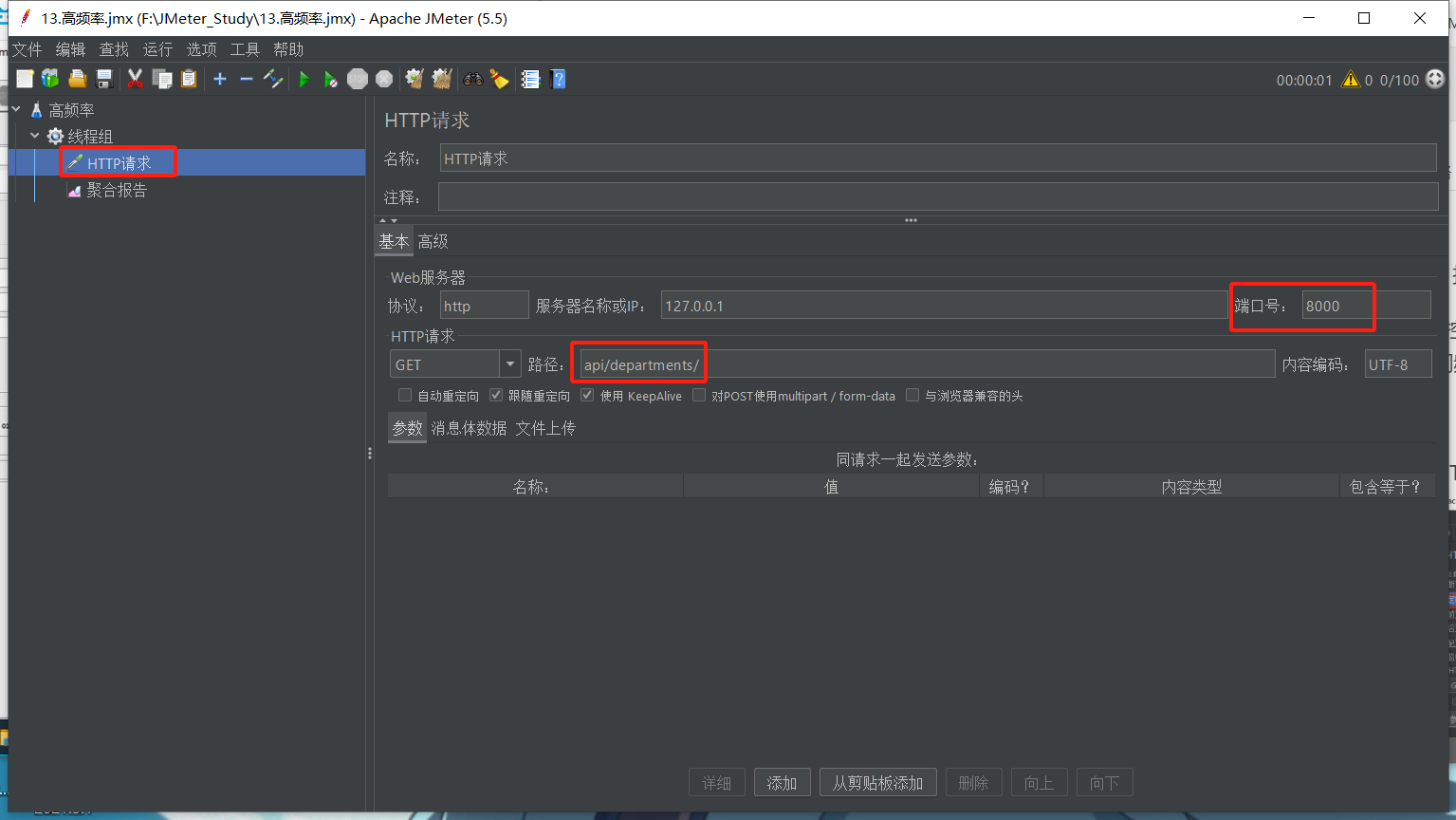Open the 查找 menu
This screenshot has height=820, width=1456.
[114, 49]
